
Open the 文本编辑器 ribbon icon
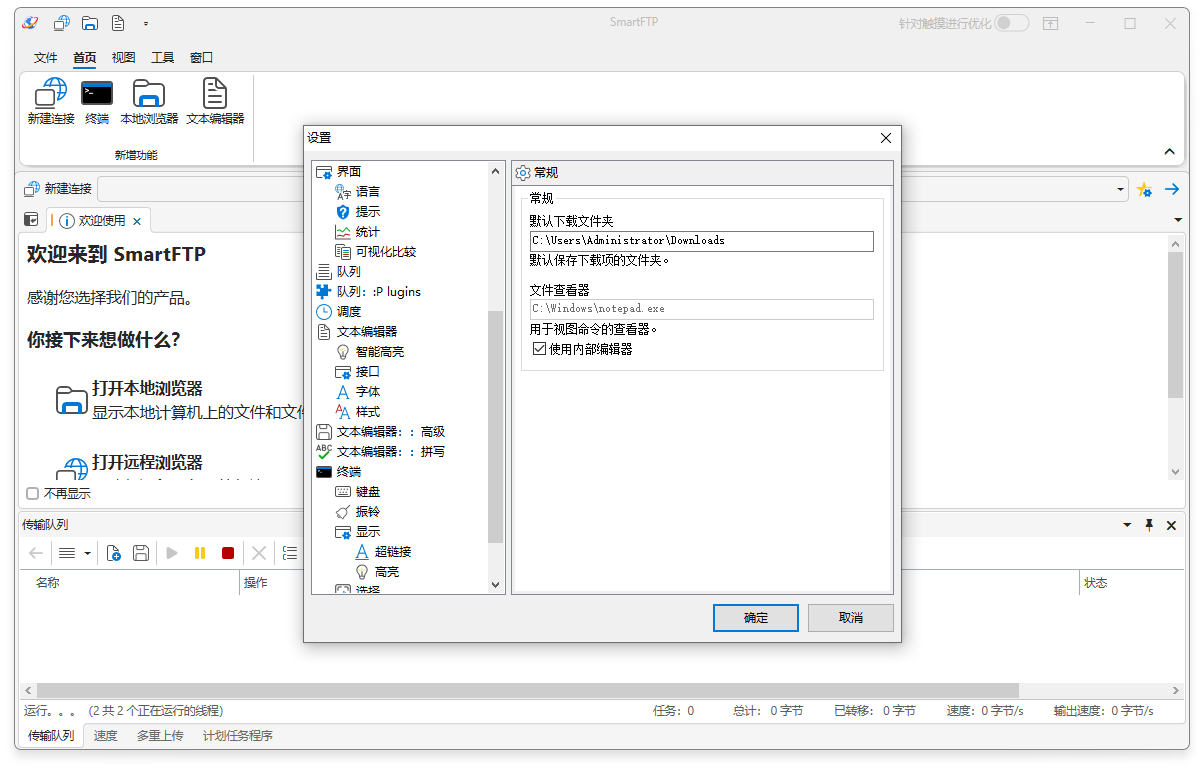click(x=213, y=100)
